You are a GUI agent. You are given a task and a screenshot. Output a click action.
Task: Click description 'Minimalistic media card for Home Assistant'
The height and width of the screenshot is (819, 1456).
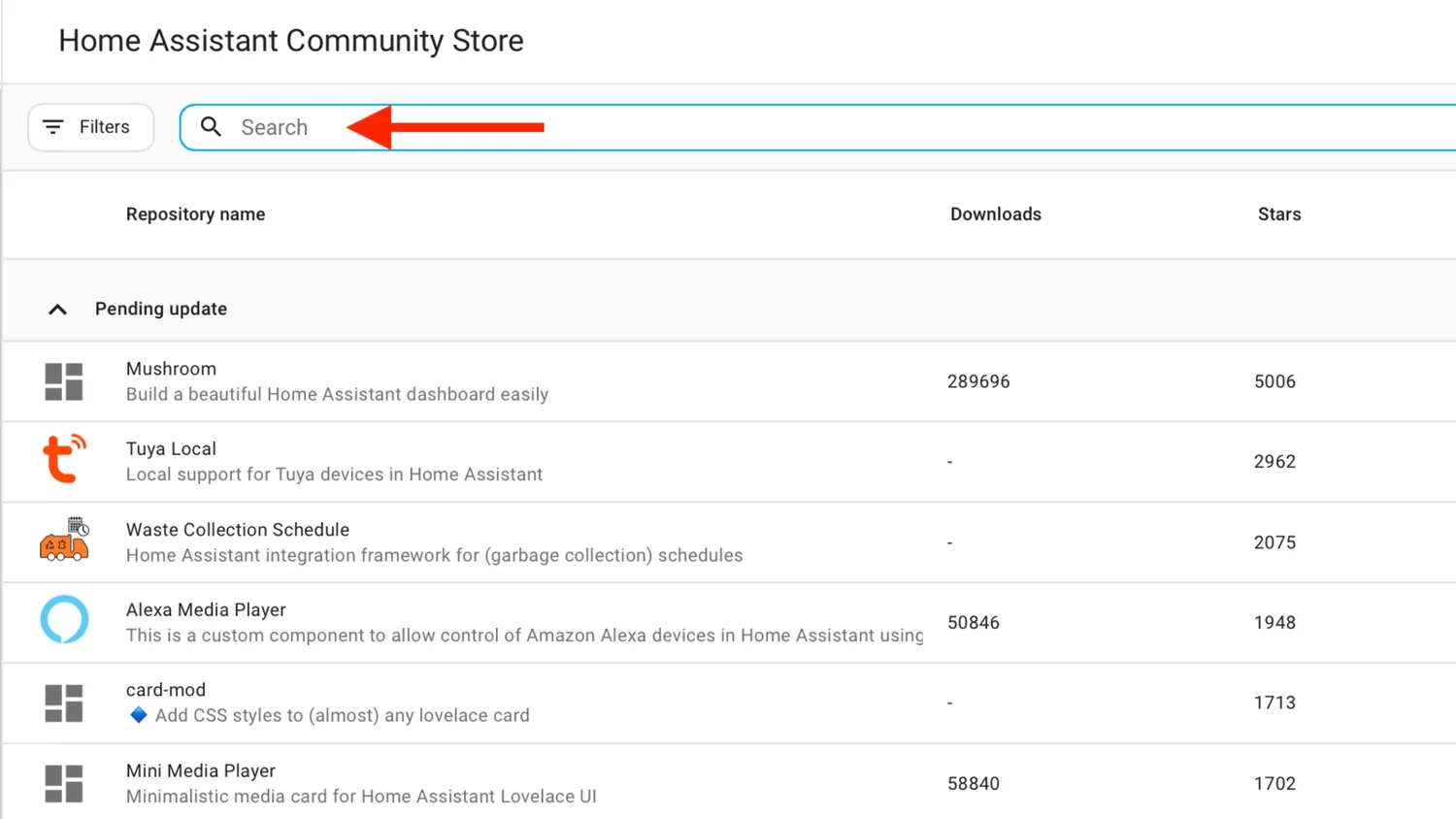point(361,796)
